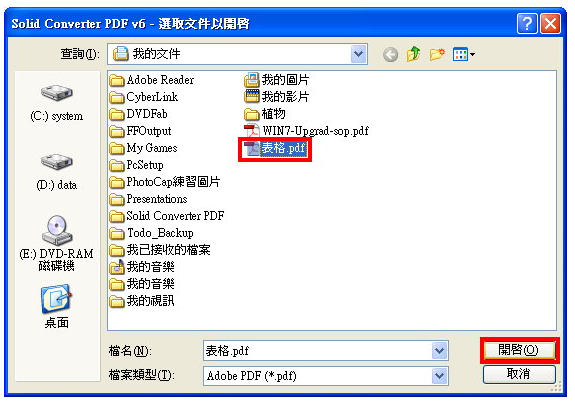The height and width of the screenshot is (404, 575).
Task: Select the 我的圖片 folder
Action: [x=276, y=80]
